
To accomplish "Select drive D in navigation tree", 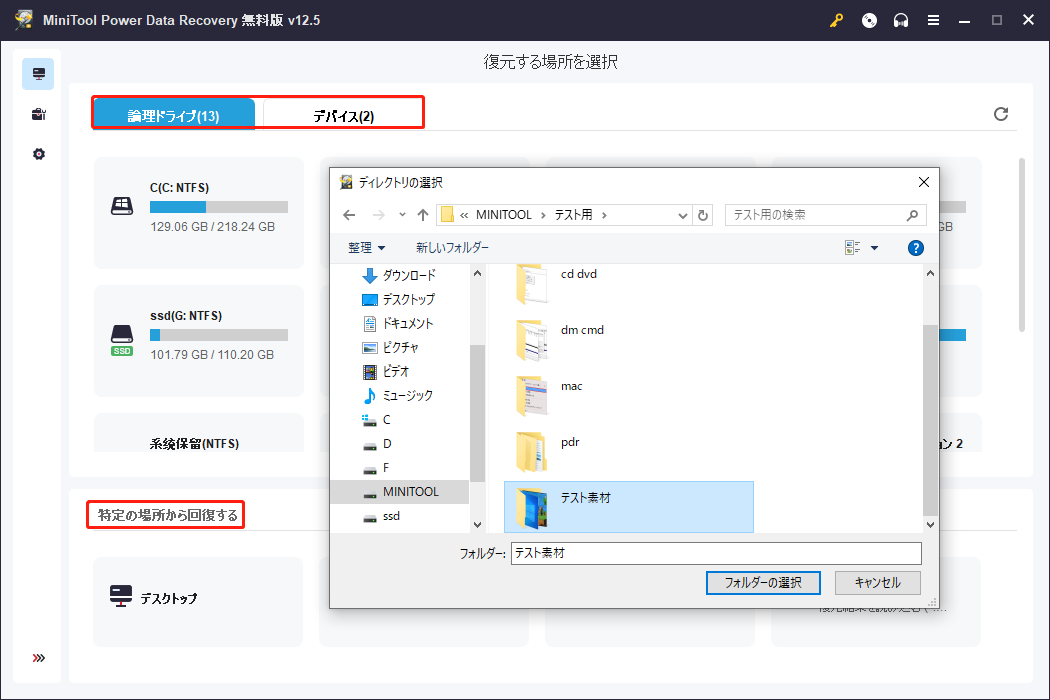I will pos(377,444).
